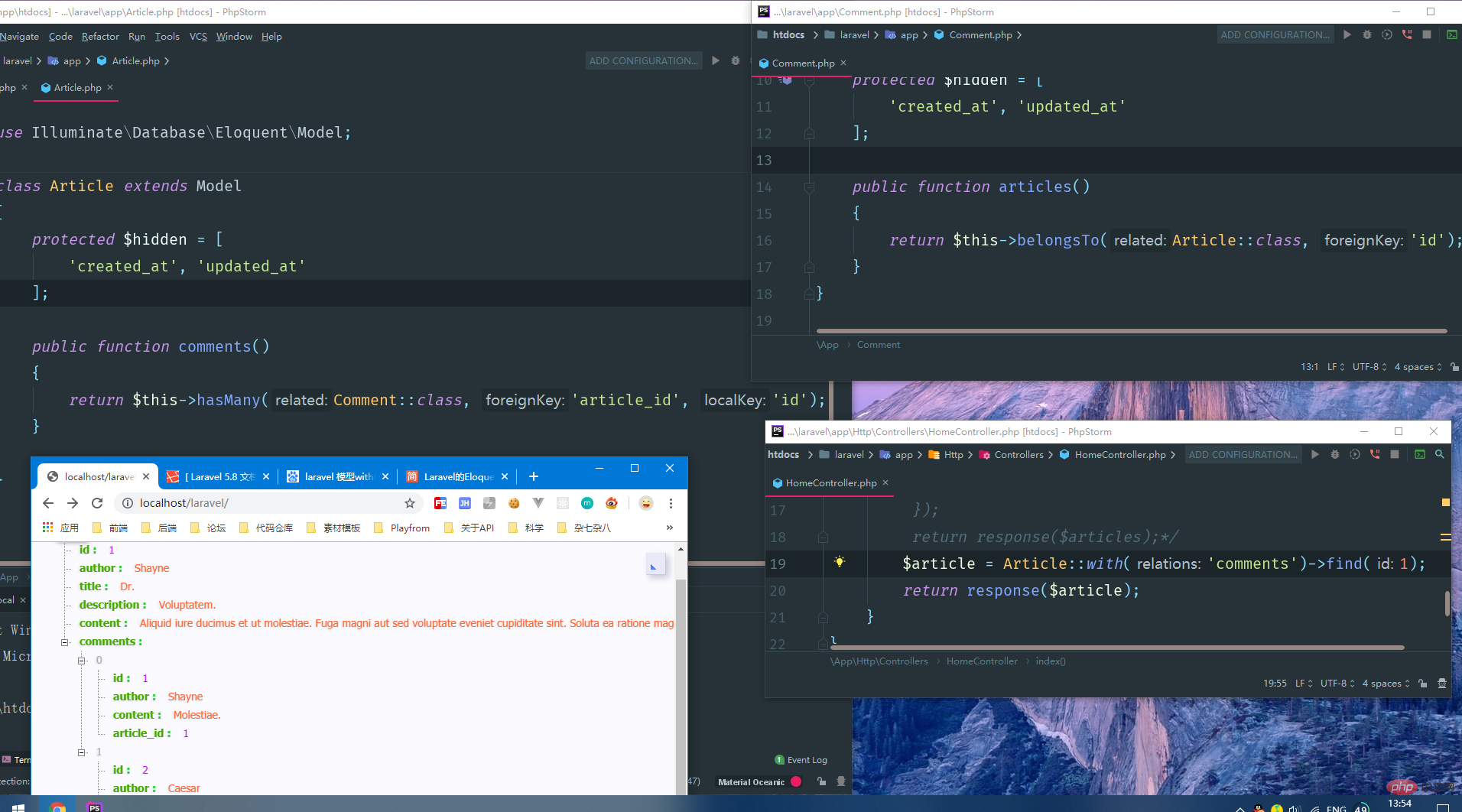The image size is (1462, 812).
Task: Reload the localhost/laravel page
Action: coord(97,503)
